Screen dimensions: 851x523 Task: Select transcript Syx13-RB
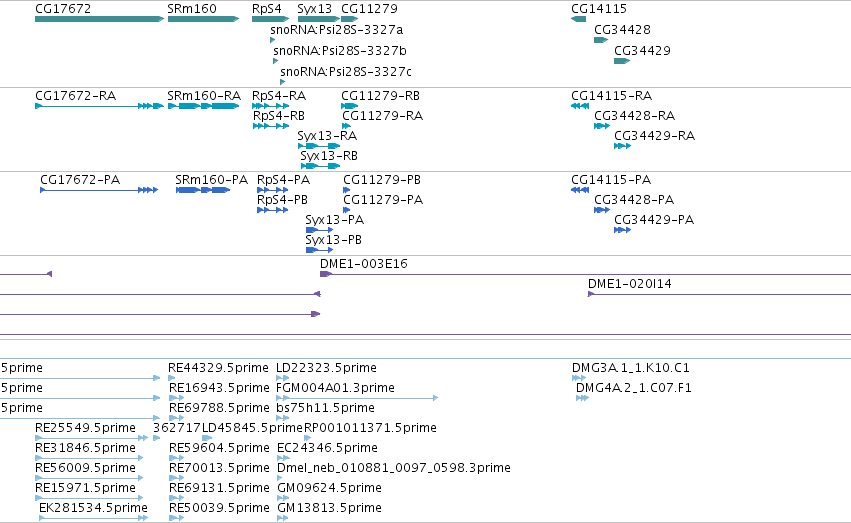(x=329, y=156)
